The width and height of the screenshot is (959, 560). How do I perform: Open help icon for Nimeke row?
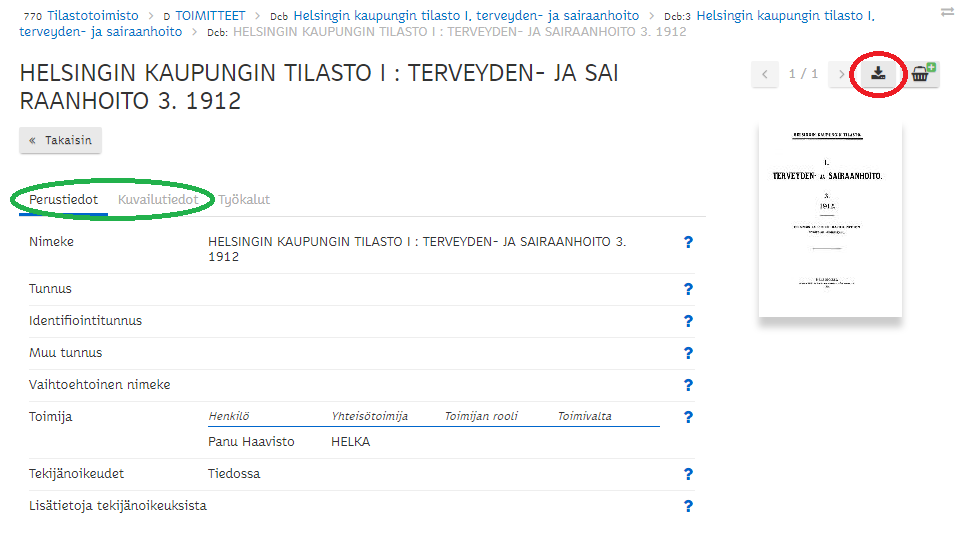(x=688, y=242)
